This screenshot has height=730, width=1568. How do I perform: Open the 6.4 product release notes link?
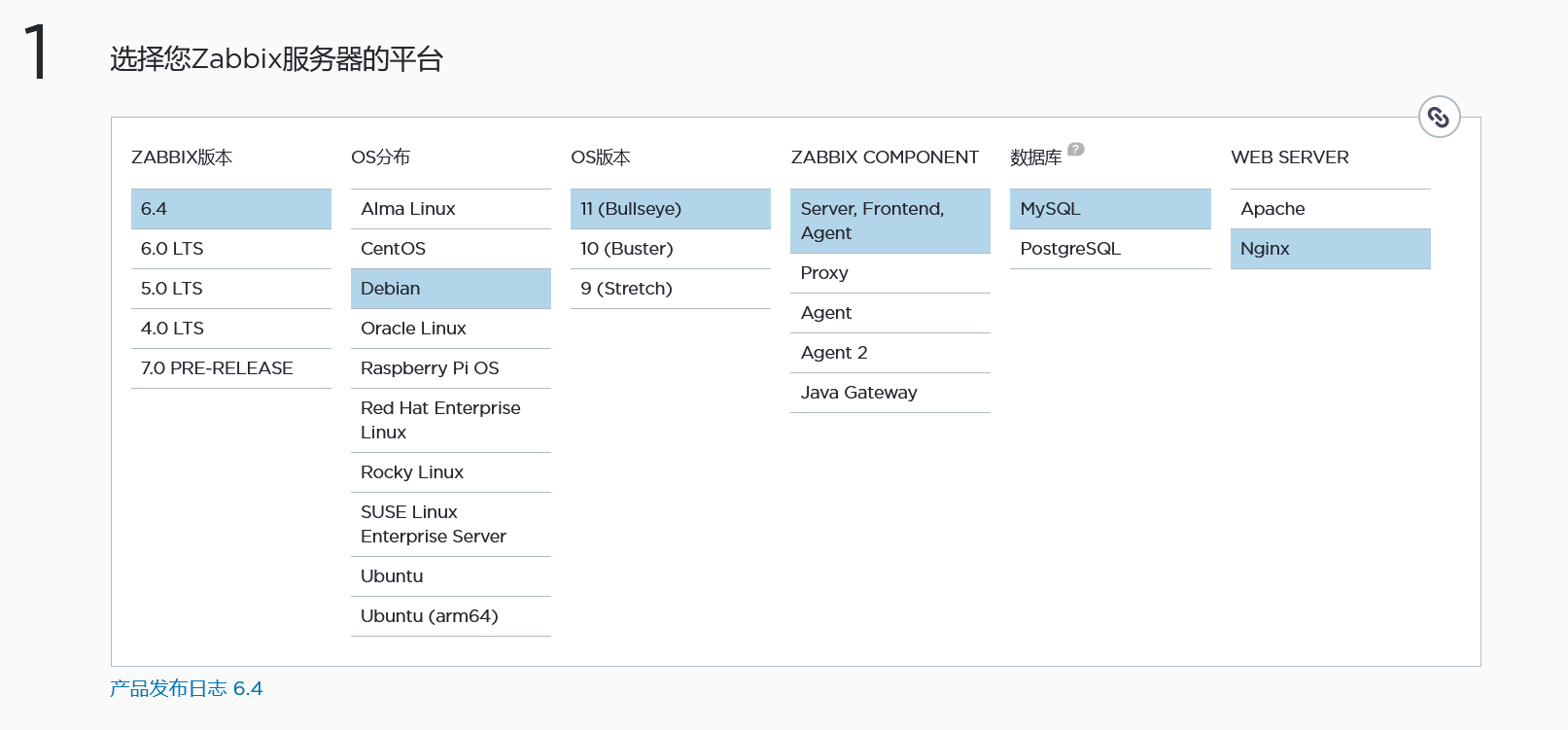pyautogui.click(x=186, y=688)
